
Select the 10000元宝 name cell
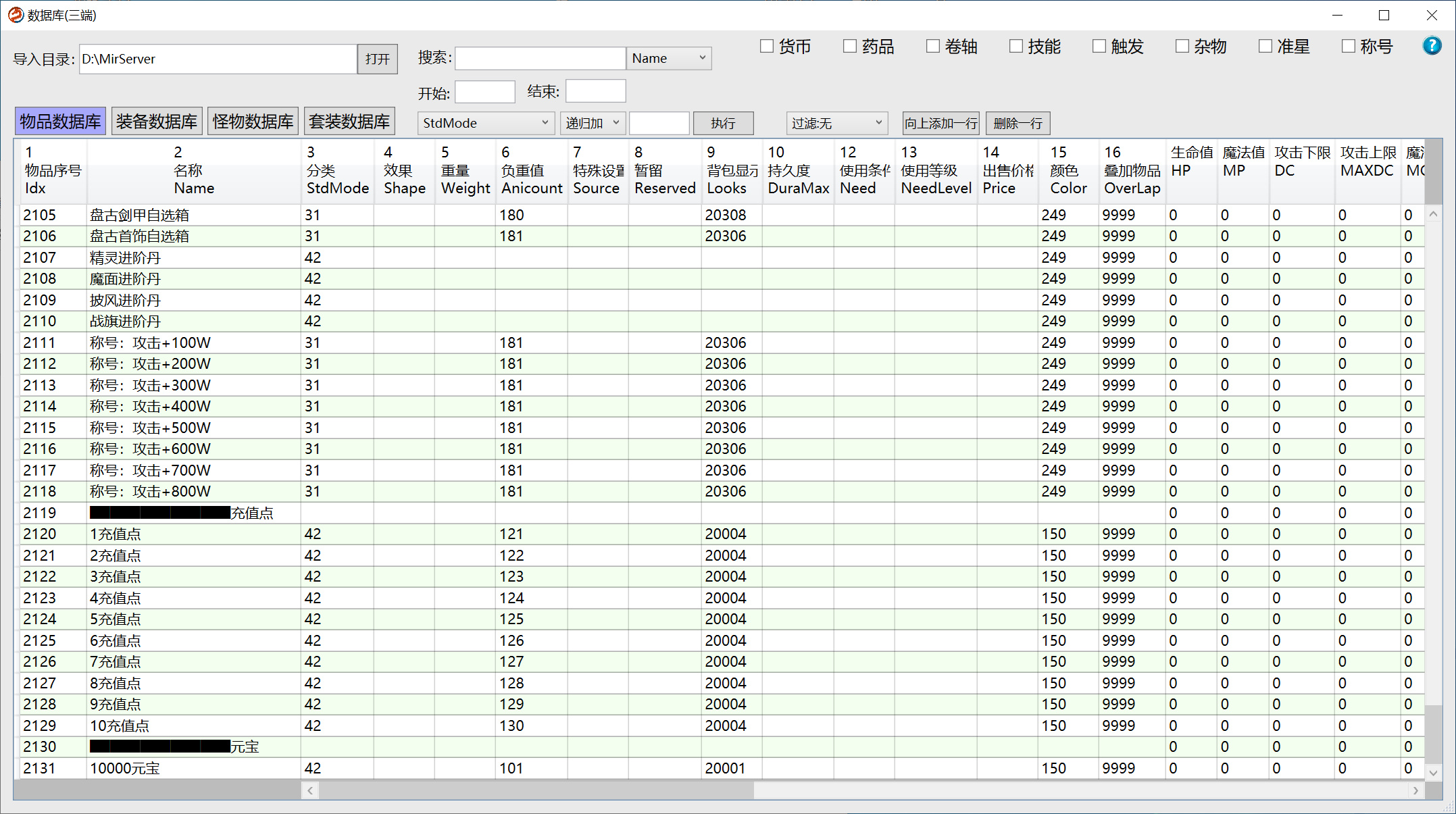coord(194,768)
